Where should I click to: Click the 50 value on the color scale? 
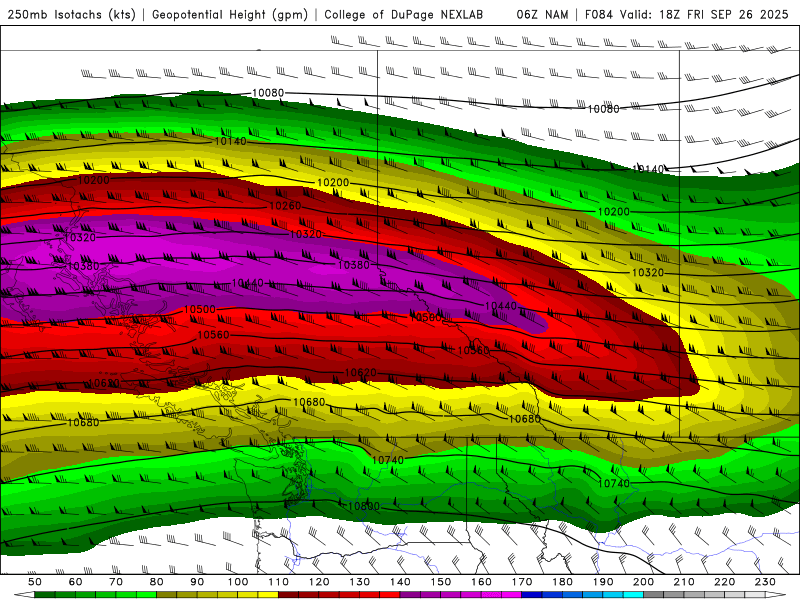click(35, 582)
